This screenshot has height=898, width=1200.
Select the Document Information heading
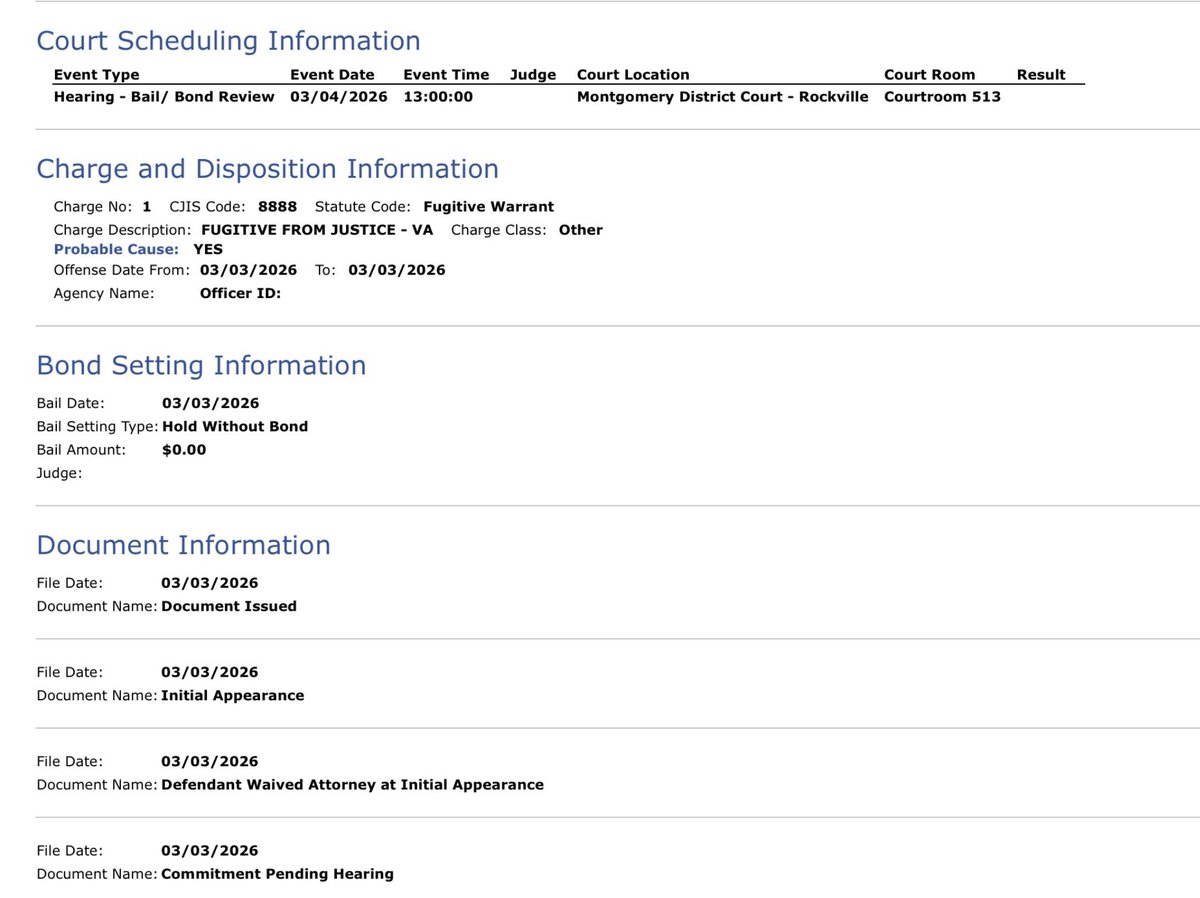(183, 545)
